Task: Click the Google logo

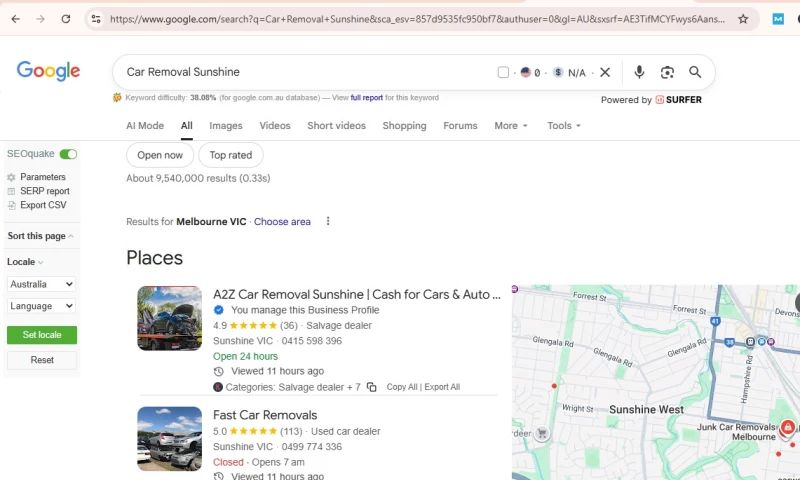Action: 48,71
